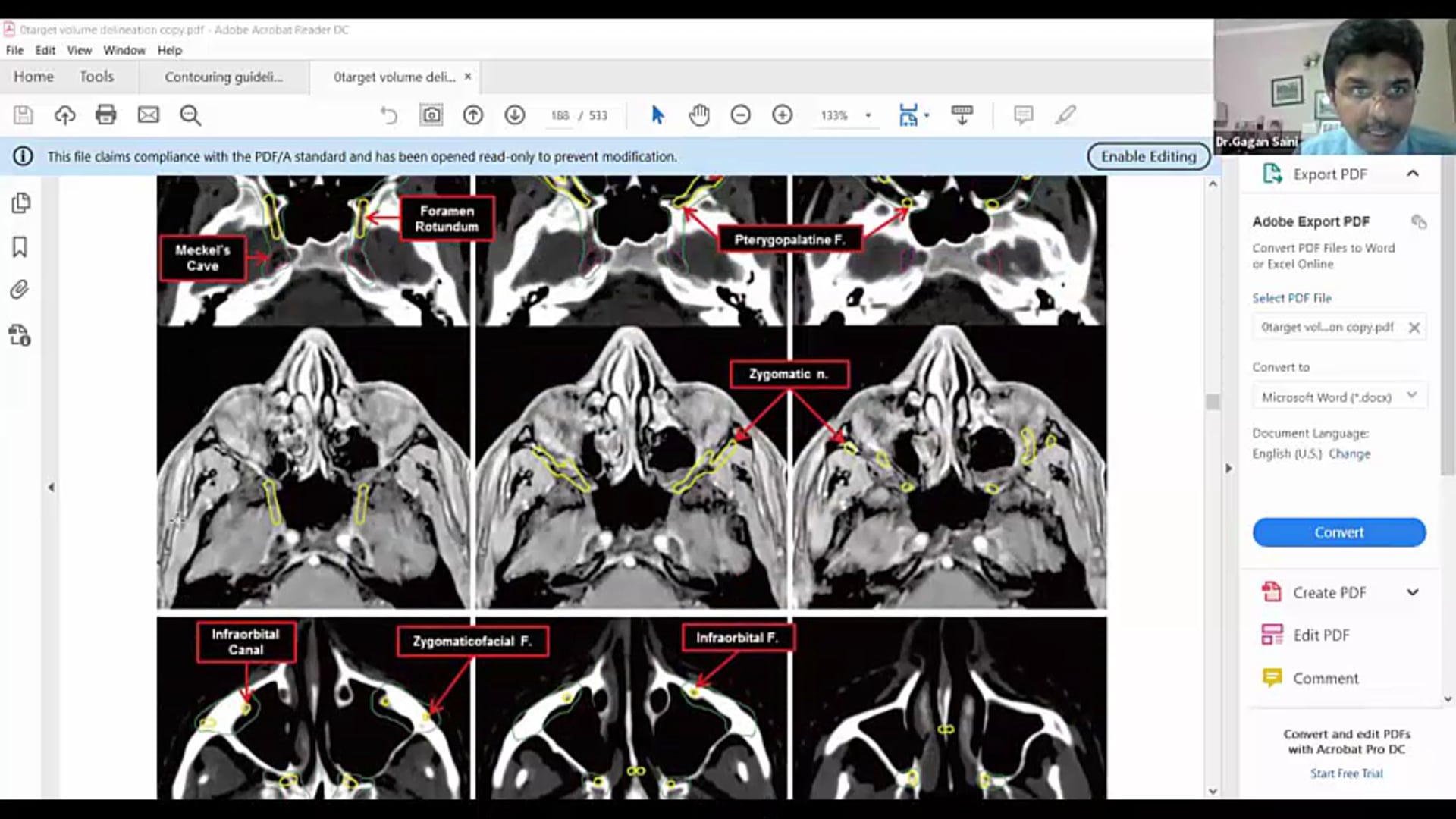The image size is (1456, 819).
Task: Open the Edit menu
Action: tap(45, 50)
